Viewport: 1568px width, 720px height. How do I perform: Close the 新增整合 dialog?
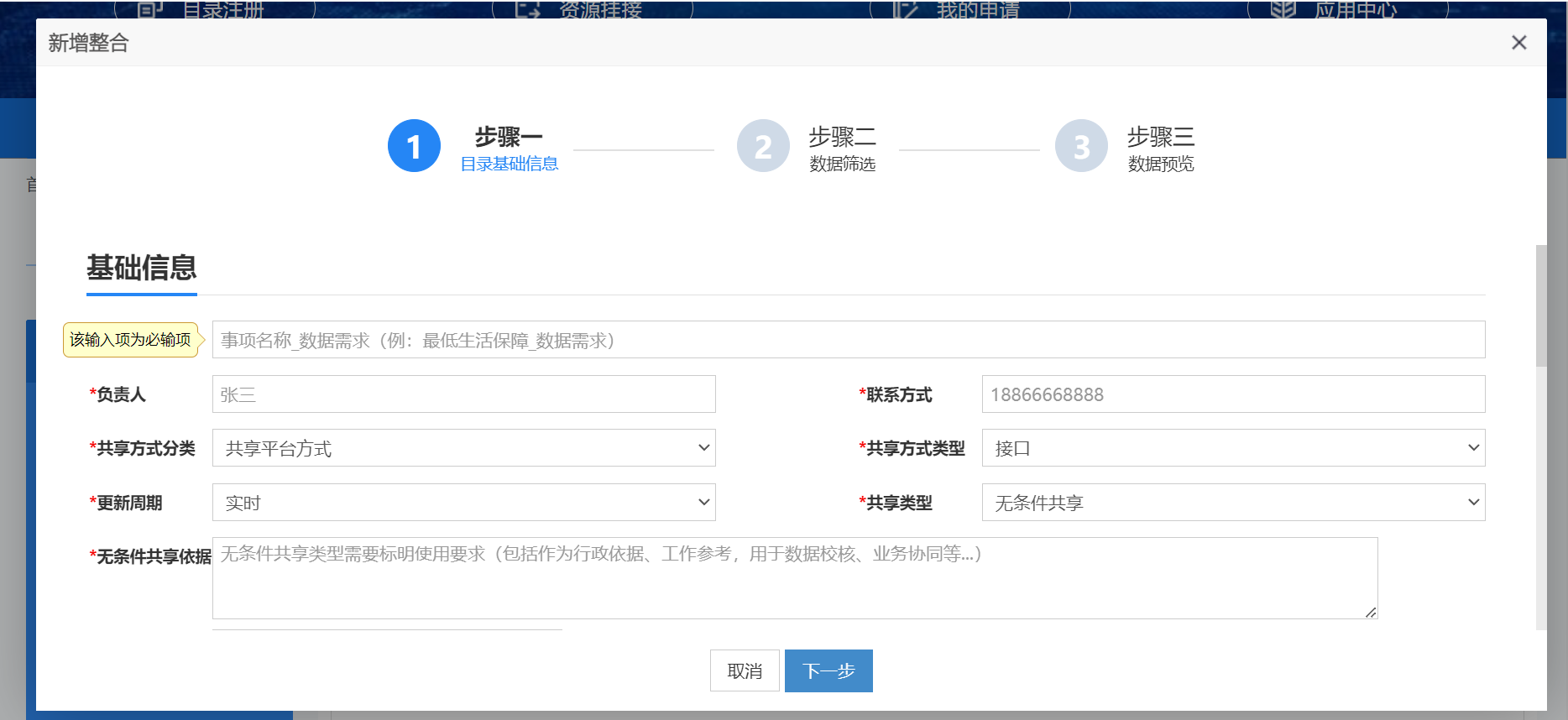tap(1518, 43)
